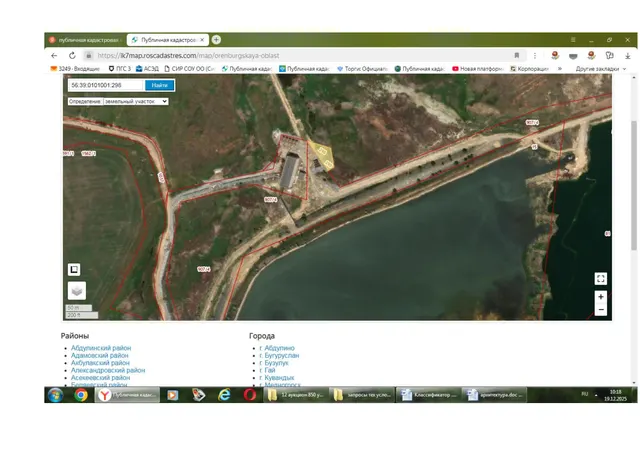Open the '3249 · Входящие' bookmark
Image resolution: width=640 pixels, height=453 pixels.
click(75, 69)
